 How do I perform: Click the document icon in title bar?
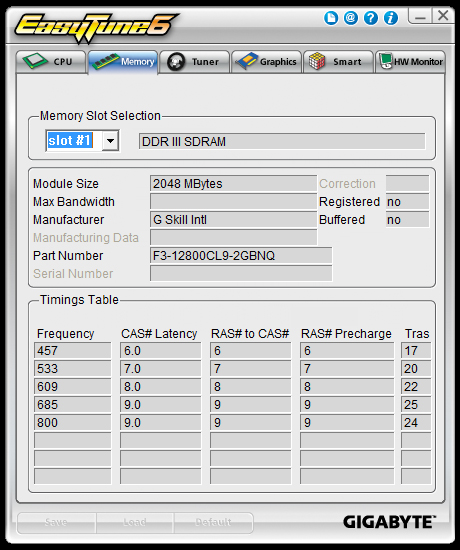coord(331,18)
